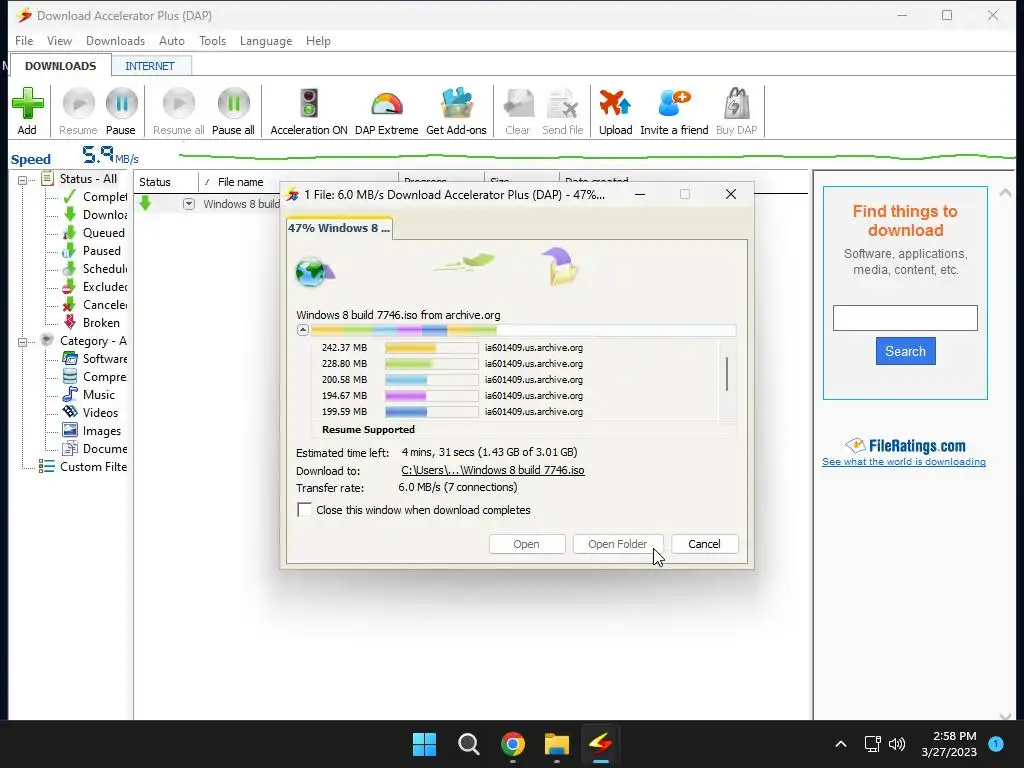Open the File menu
Screen dimensions: 1024x768
pyautogui.click(x=24, y=40)
